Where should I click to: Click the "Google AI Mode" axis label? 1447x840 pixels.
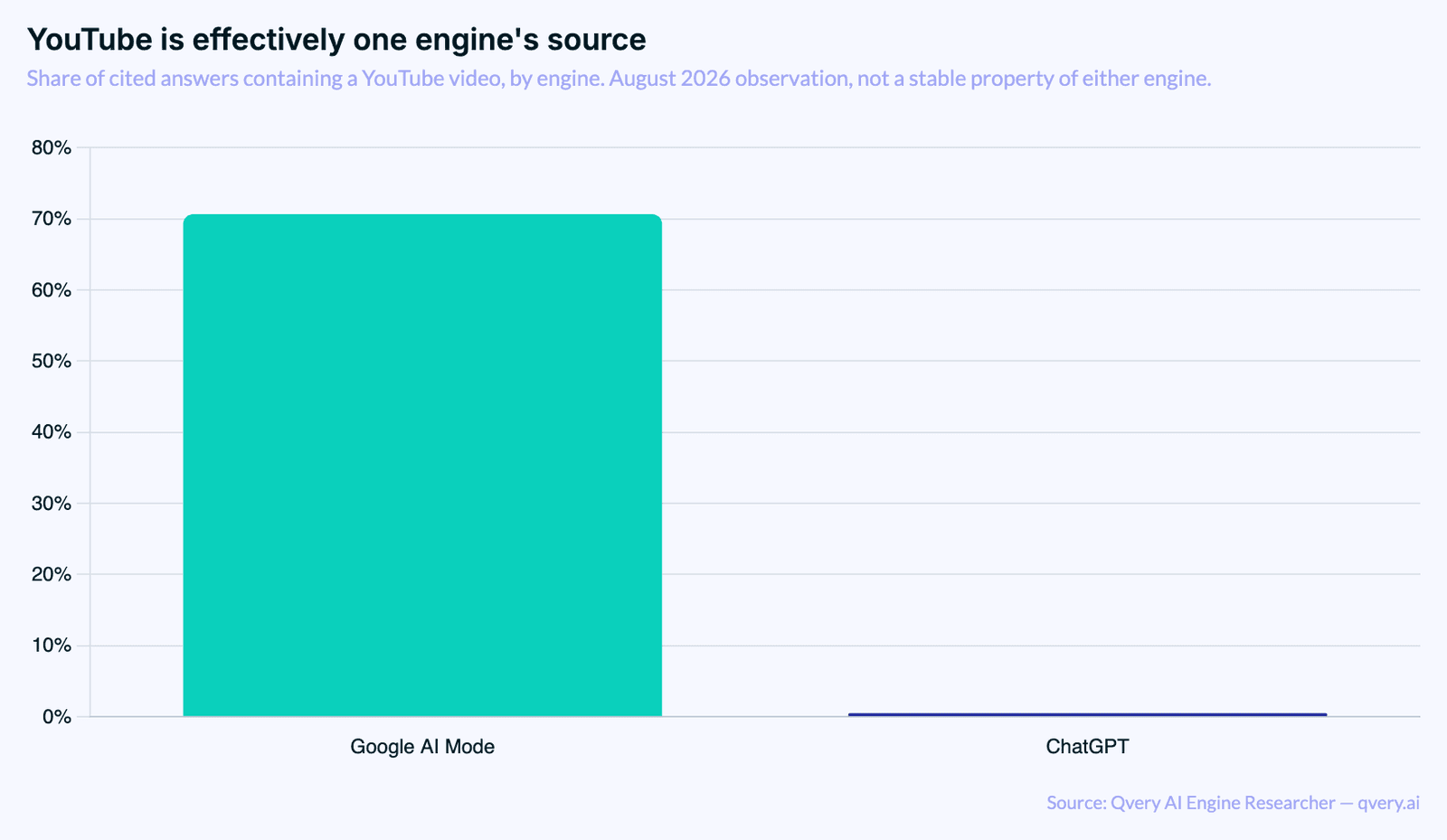point(422,747)
